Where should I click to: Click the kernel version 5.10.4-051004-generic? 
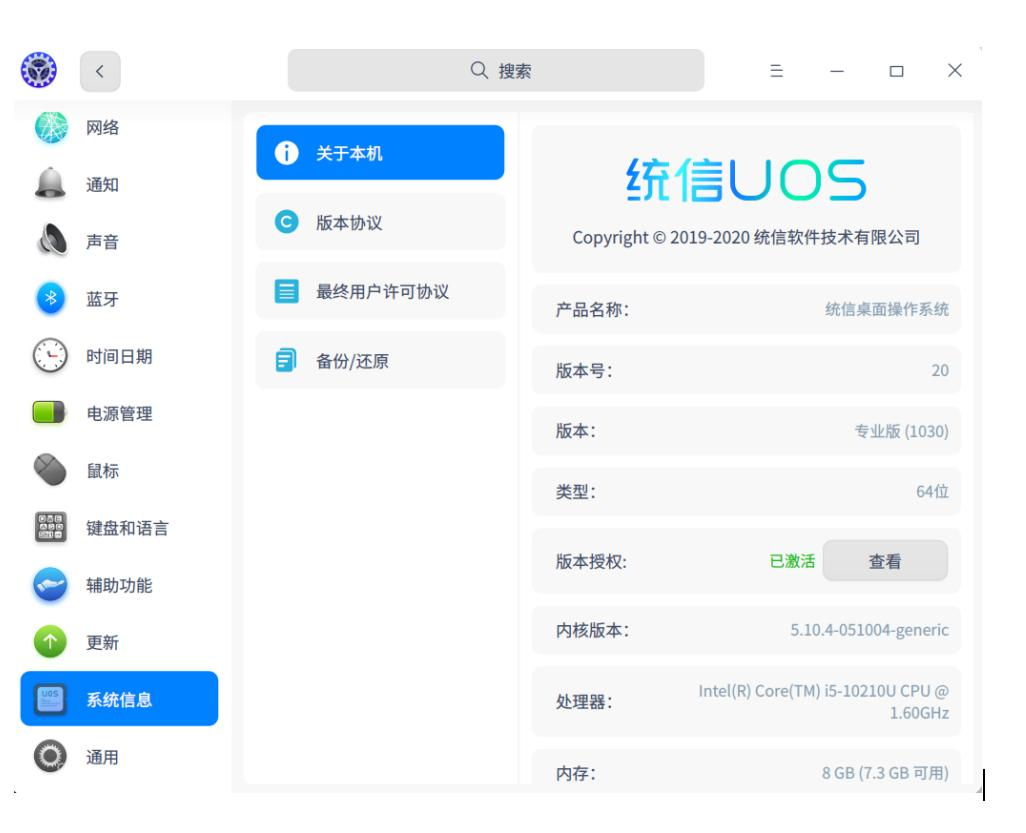click(870, 630)
